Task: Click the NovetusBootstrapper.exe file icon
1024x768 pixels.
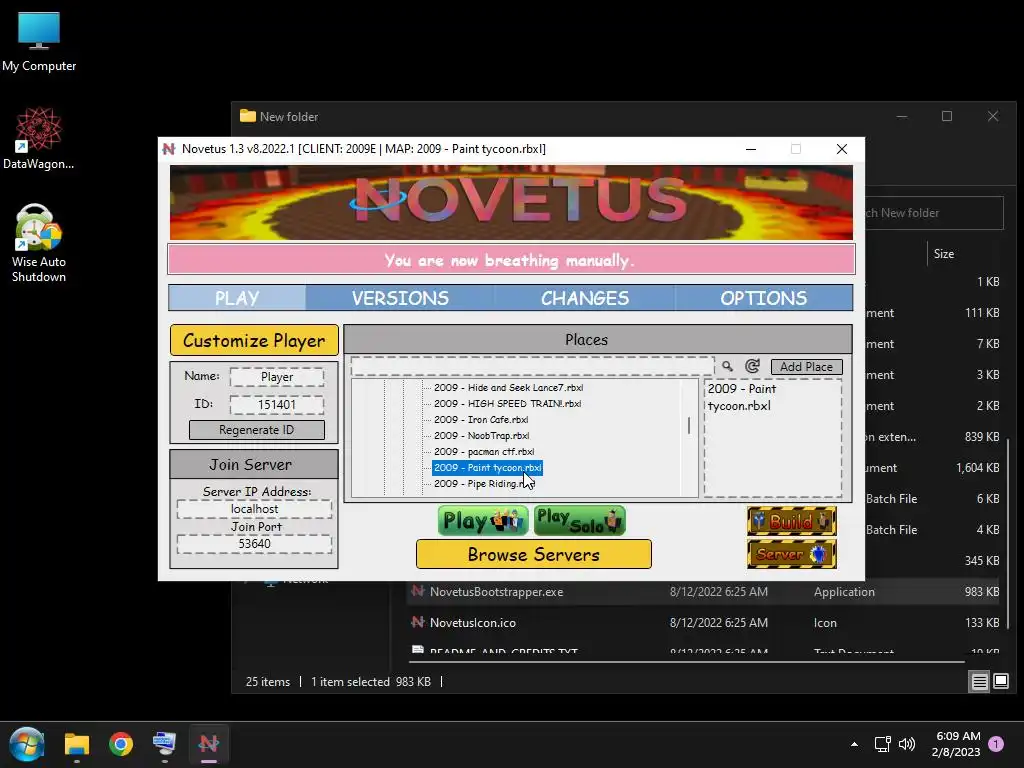Action: pyautogui.click(x=418, y=591)
